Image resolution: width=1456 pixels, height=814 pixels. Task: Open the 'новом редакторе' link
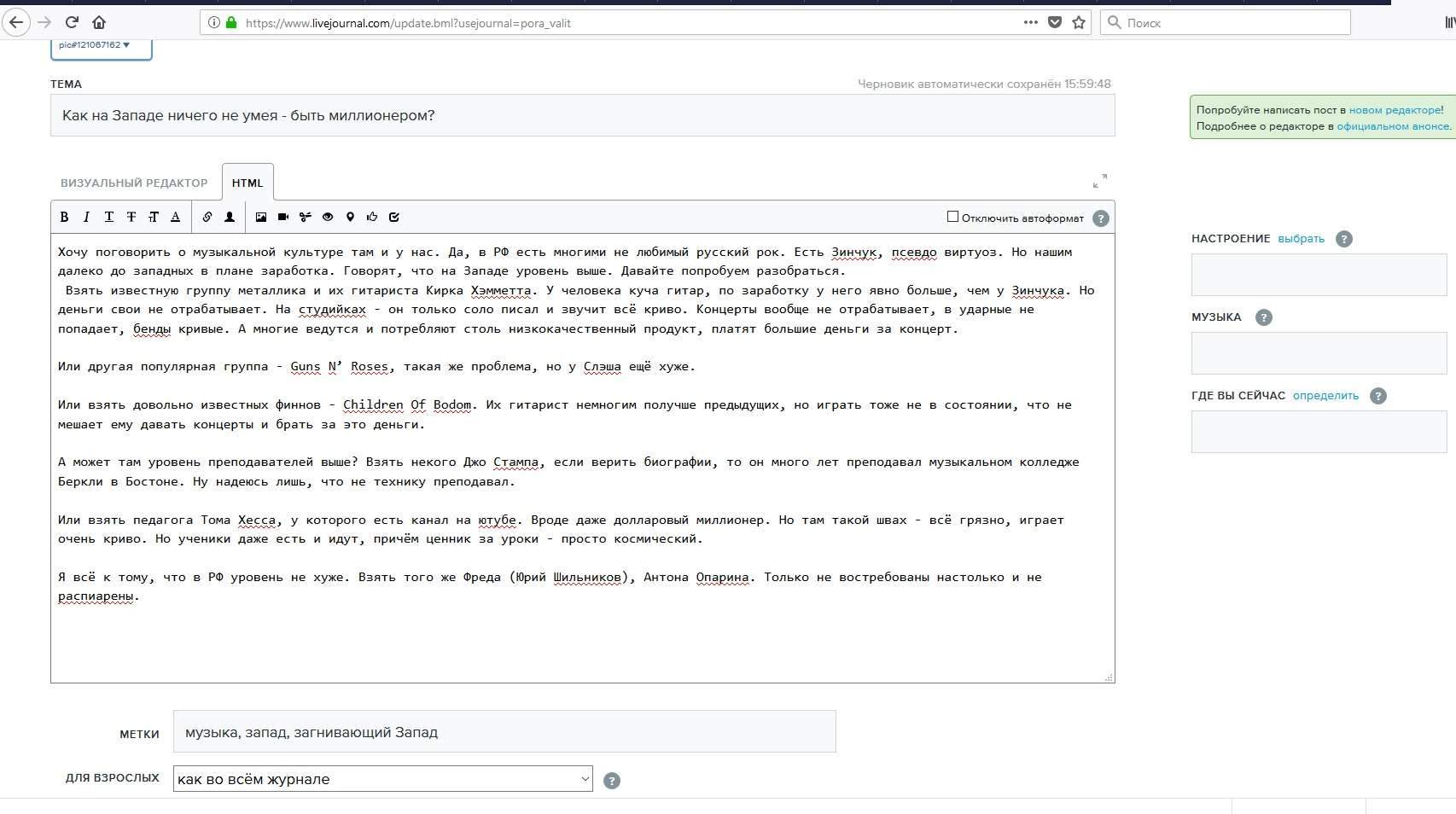1395,110
